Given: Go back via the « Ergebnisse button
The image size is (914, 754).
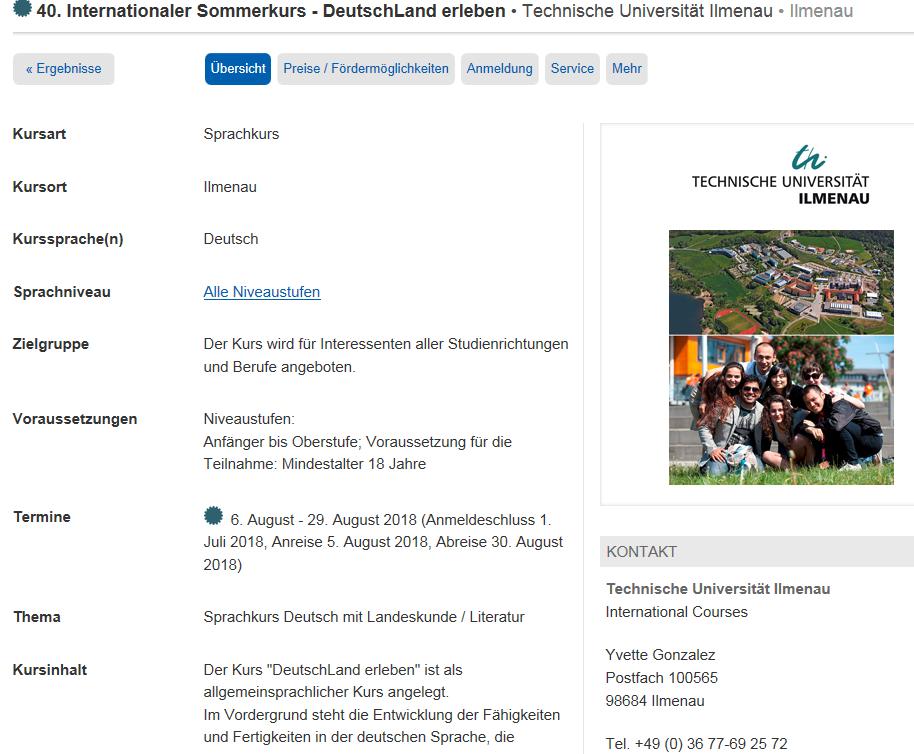Looking at the screenshot, I should click(64, 69).
